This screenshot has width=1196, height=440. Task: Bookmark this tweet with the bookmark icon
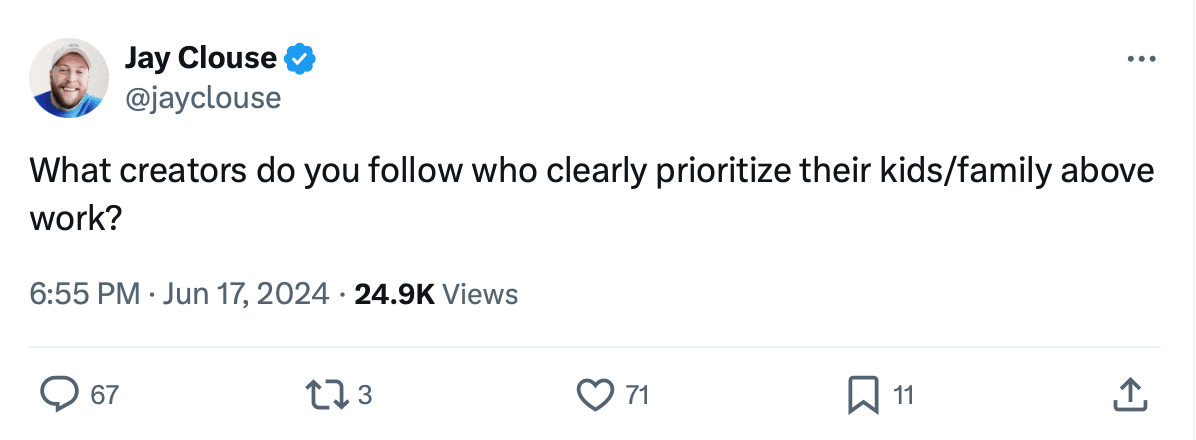(x=862, y=395)
